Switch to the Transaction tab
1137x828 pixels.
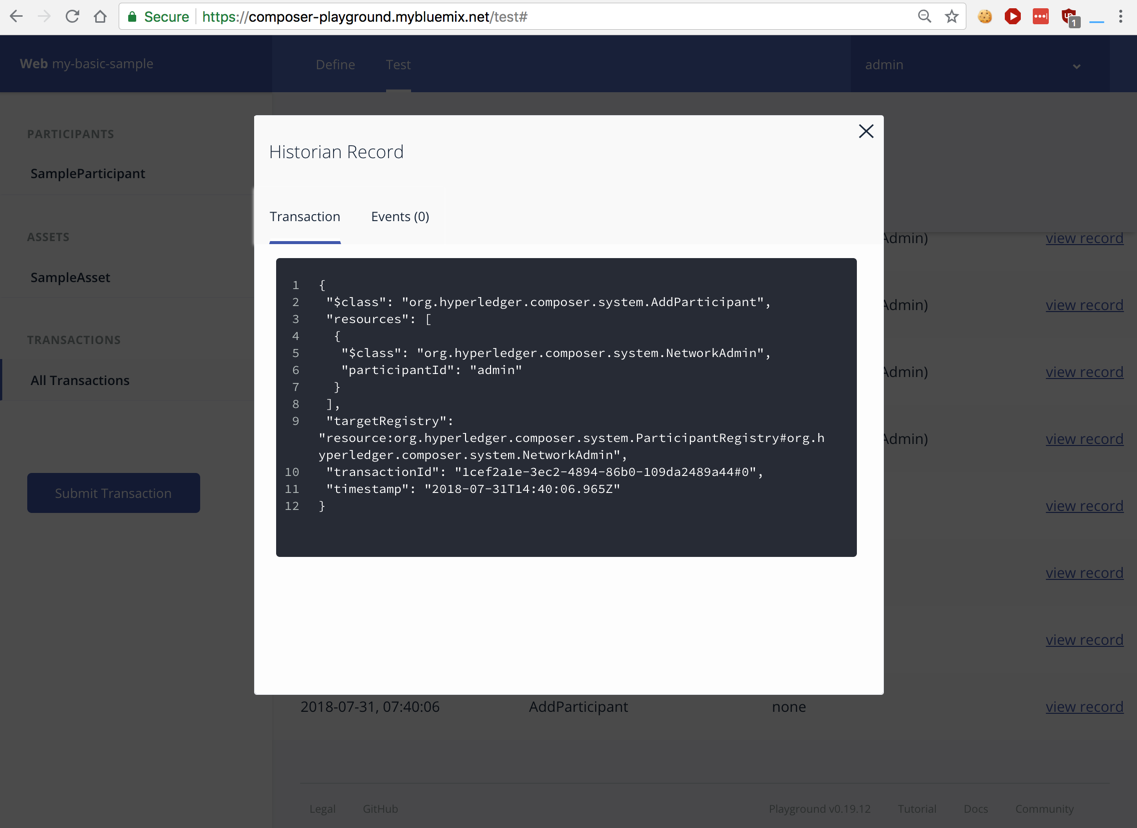[305, 217]
